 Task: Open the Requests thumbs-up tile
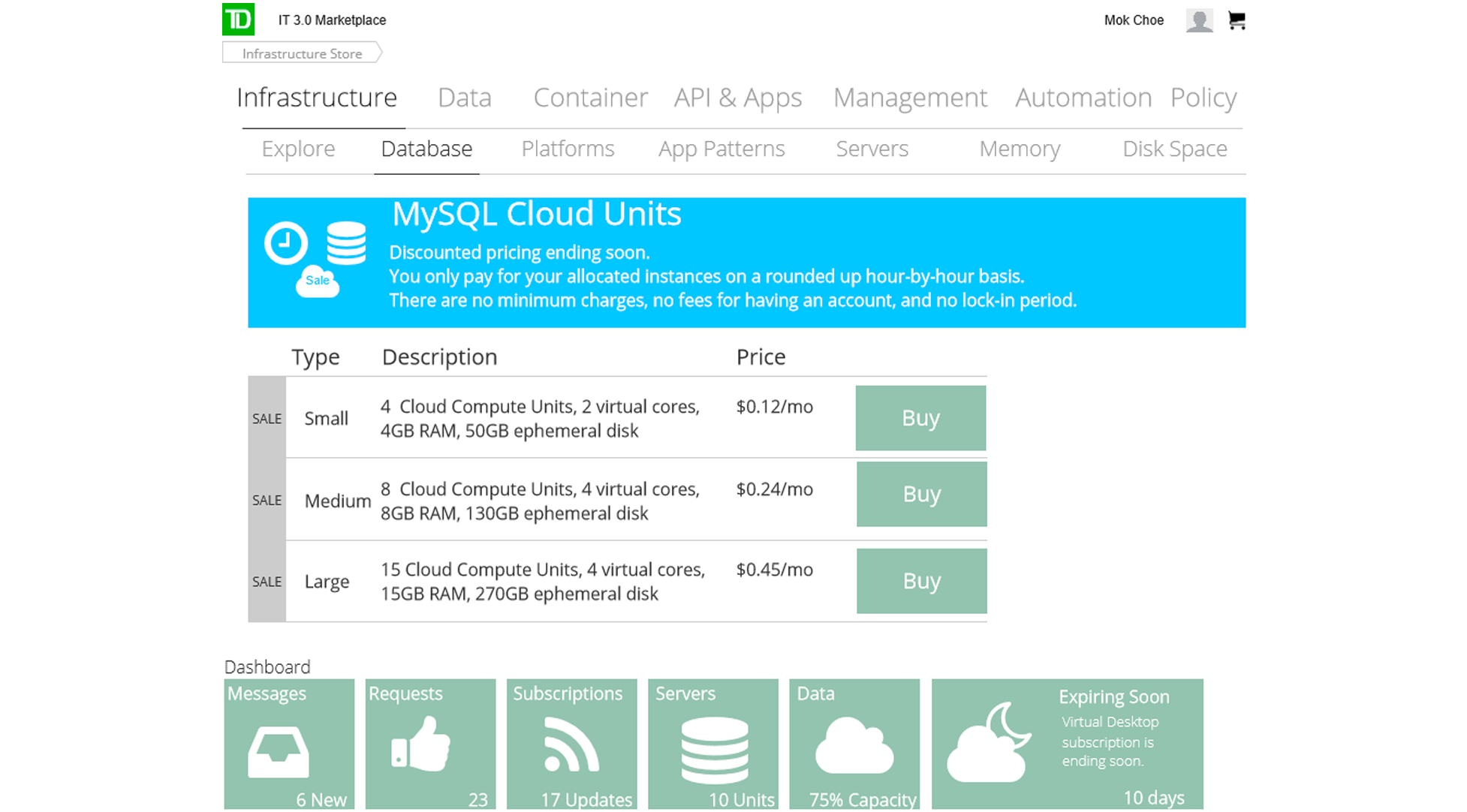click(430, 744)
